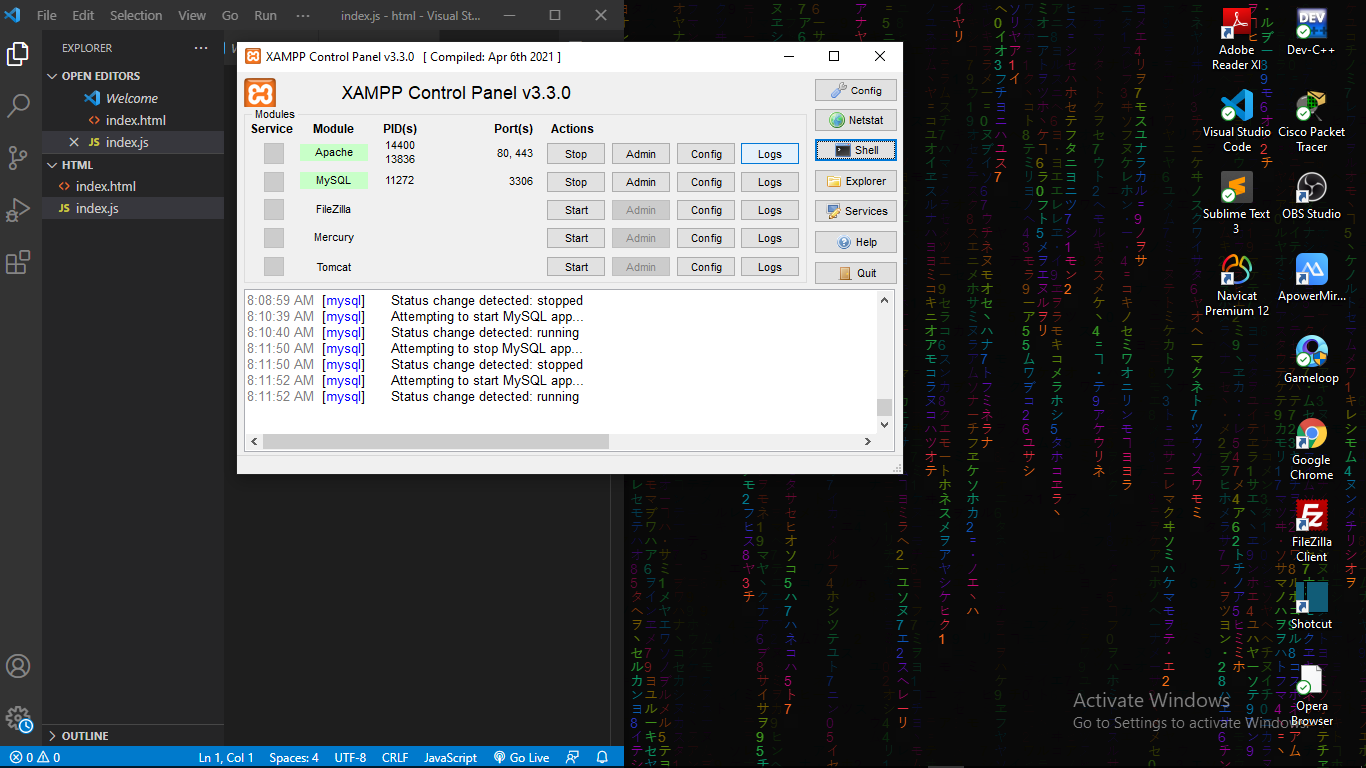Image resolution: width=1366 pixels, height=768 pixels.
Task: Start the FileZilla module
Action: click(576, 210)
